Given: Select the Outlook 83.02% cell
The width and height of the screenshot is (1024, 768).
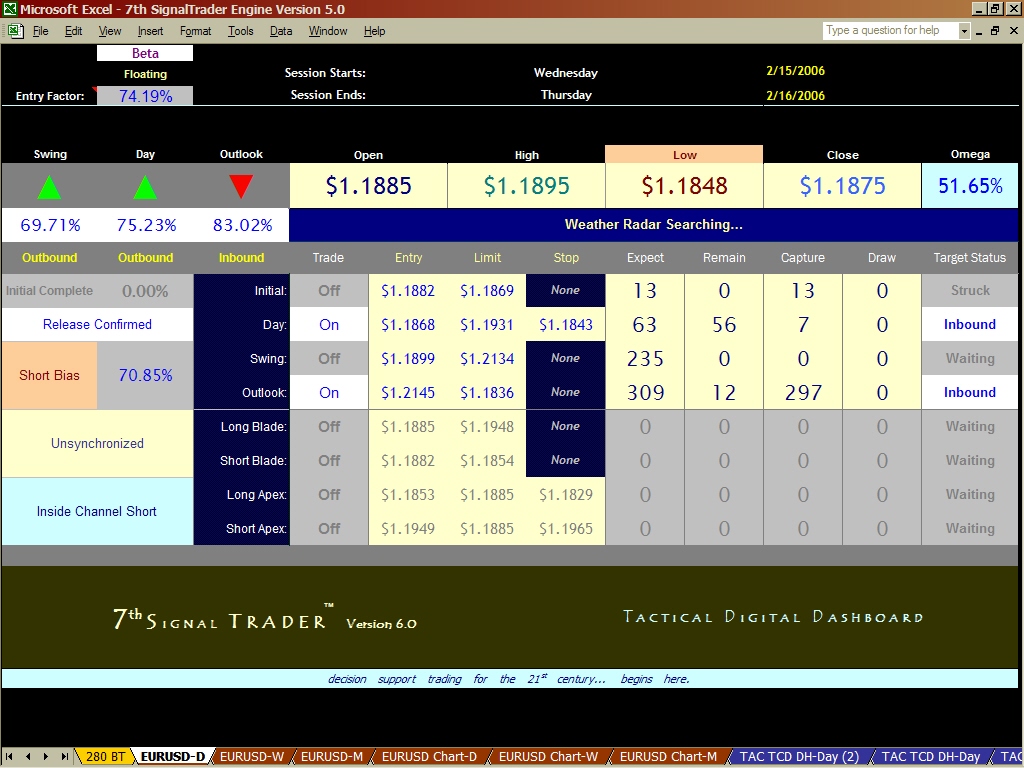Looking at the screenshot, I should [242, 225].
